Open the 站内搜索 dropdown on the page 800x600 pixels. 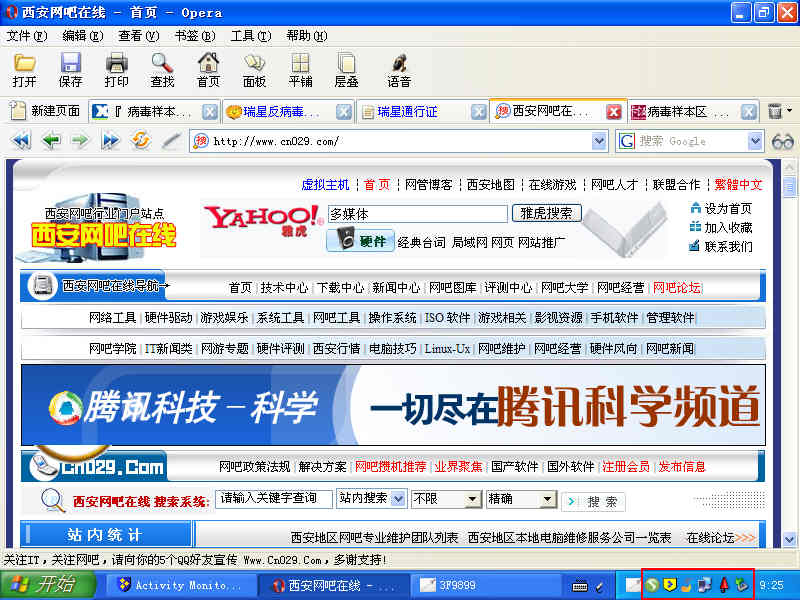pyautogui.click(x=398, y=499)
